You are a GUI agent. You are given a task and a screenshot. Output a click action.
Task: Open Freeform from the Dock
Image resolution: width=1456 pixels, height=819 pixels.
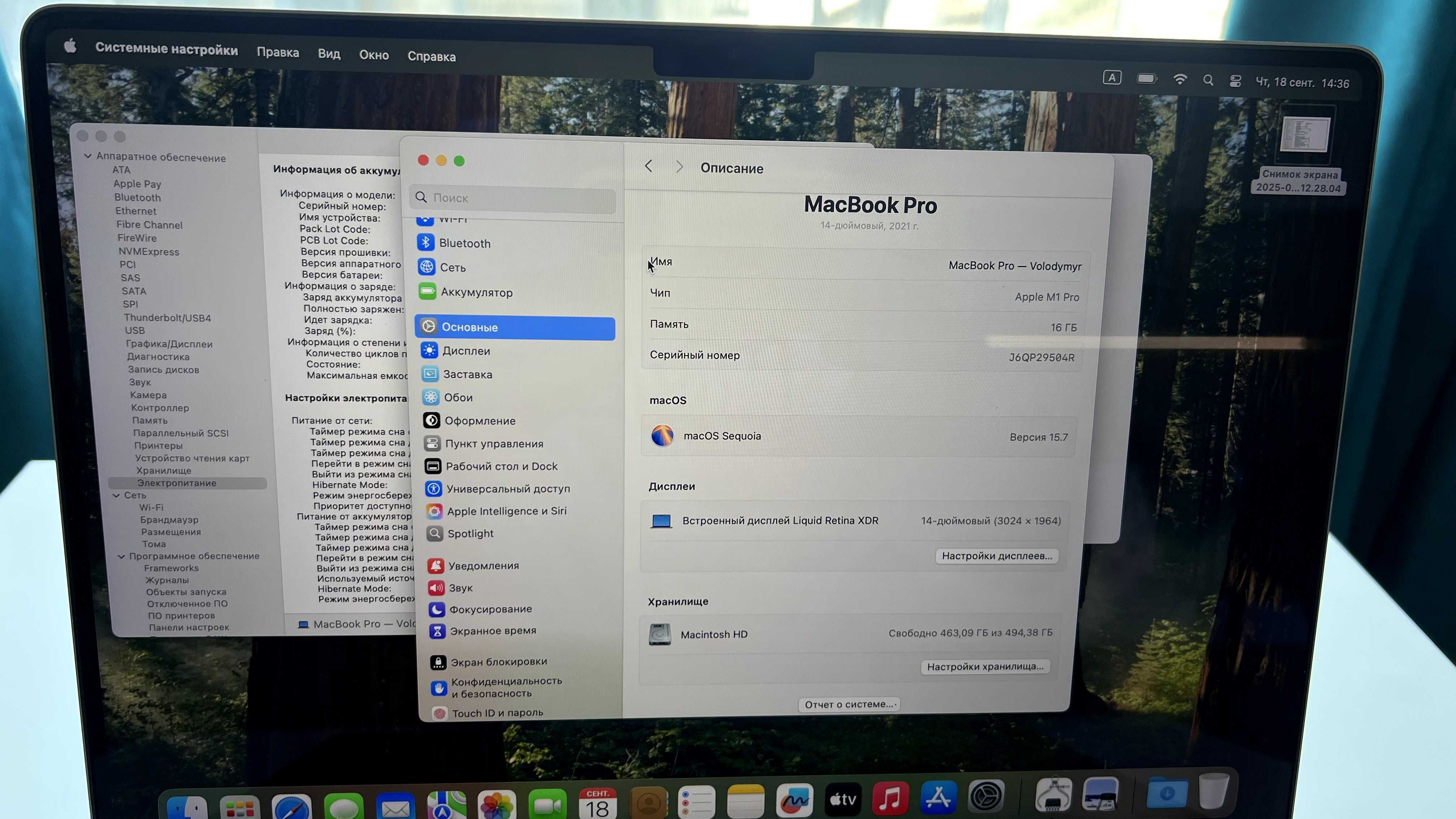tap(794, 800)
